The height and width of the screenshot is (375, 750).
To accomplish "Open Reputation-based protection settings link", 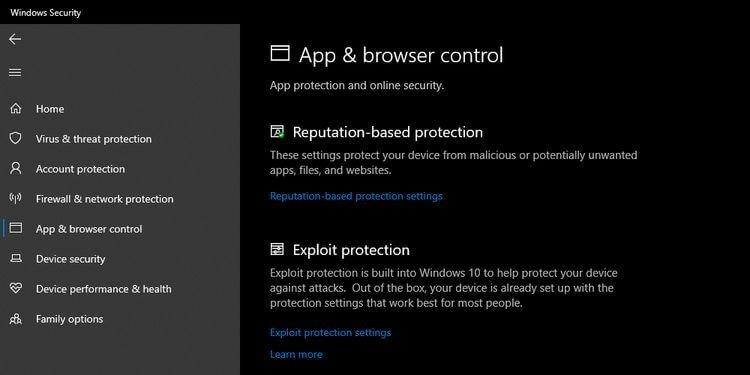I will 356,196.
